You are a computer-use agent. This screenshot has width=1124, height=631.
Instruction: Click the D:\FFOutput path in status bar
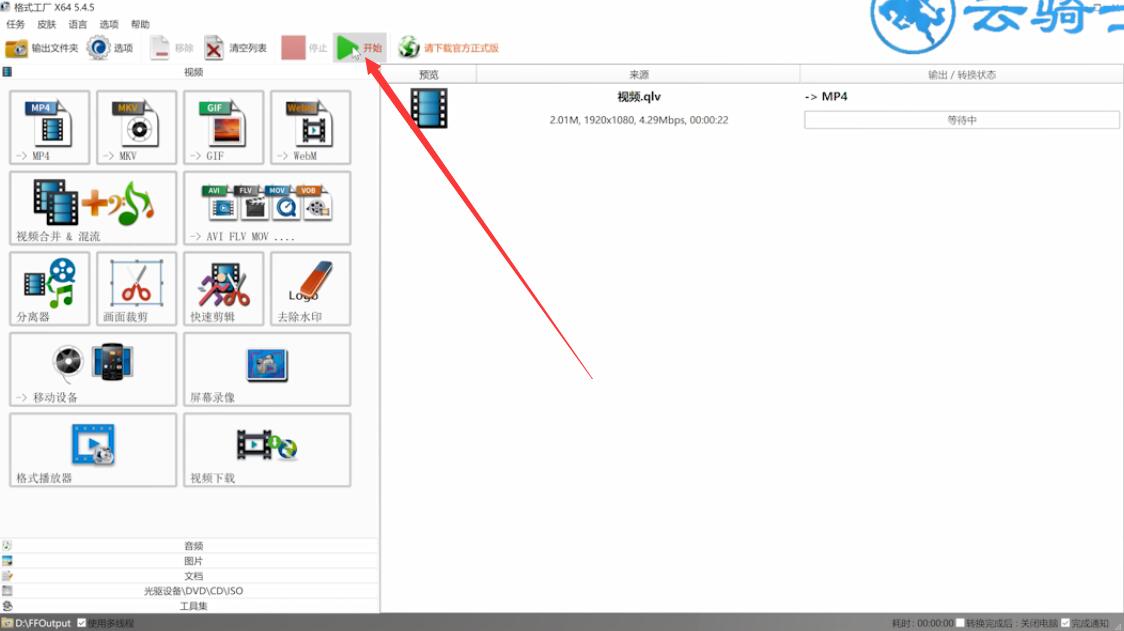(43, 623)
